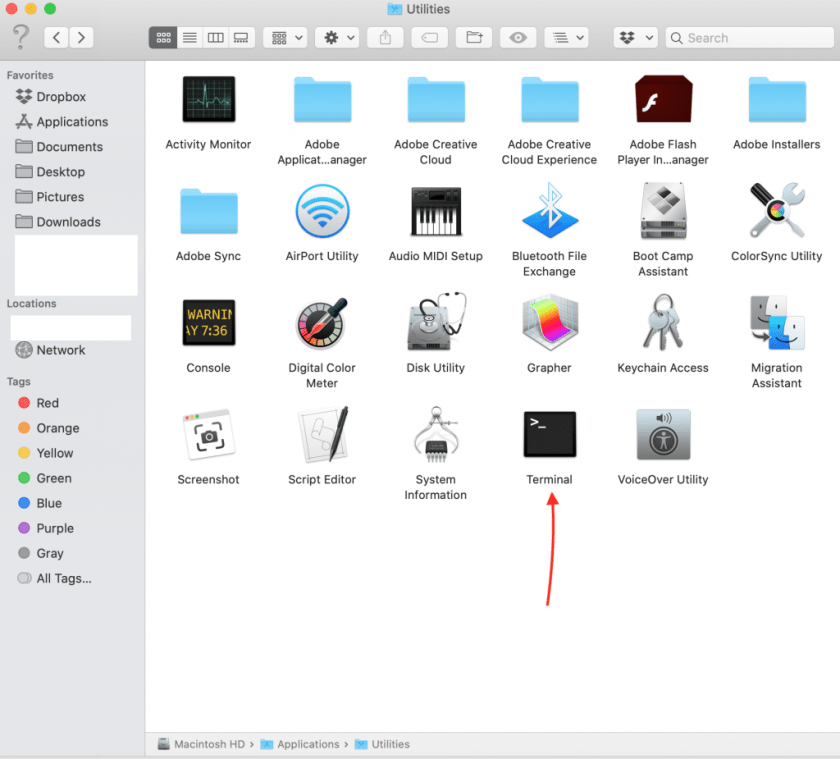This screenshot has height=759, width=840.
Task: Open the Screenshot utility
Action: [208, 435]
